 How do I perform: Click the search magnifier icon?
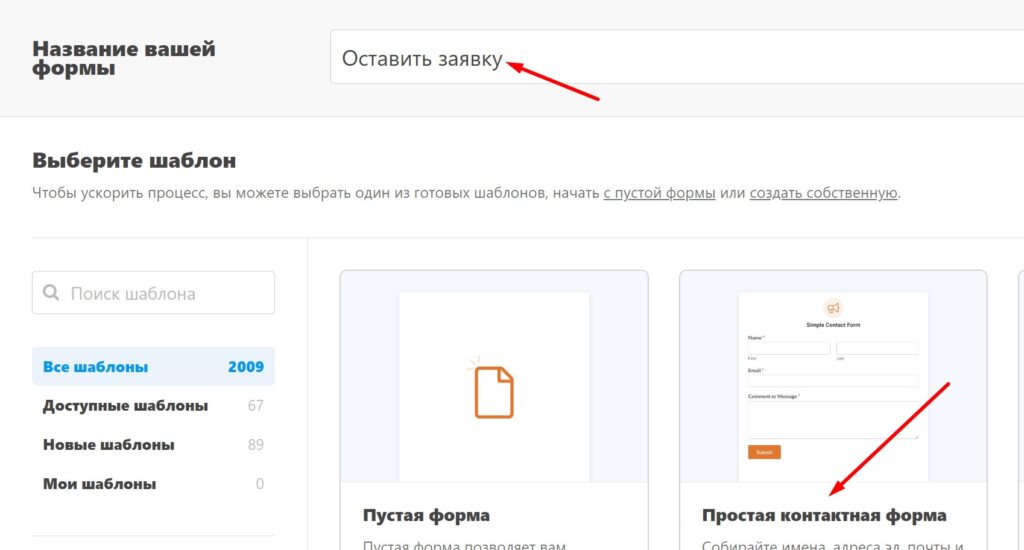(51, 293)
